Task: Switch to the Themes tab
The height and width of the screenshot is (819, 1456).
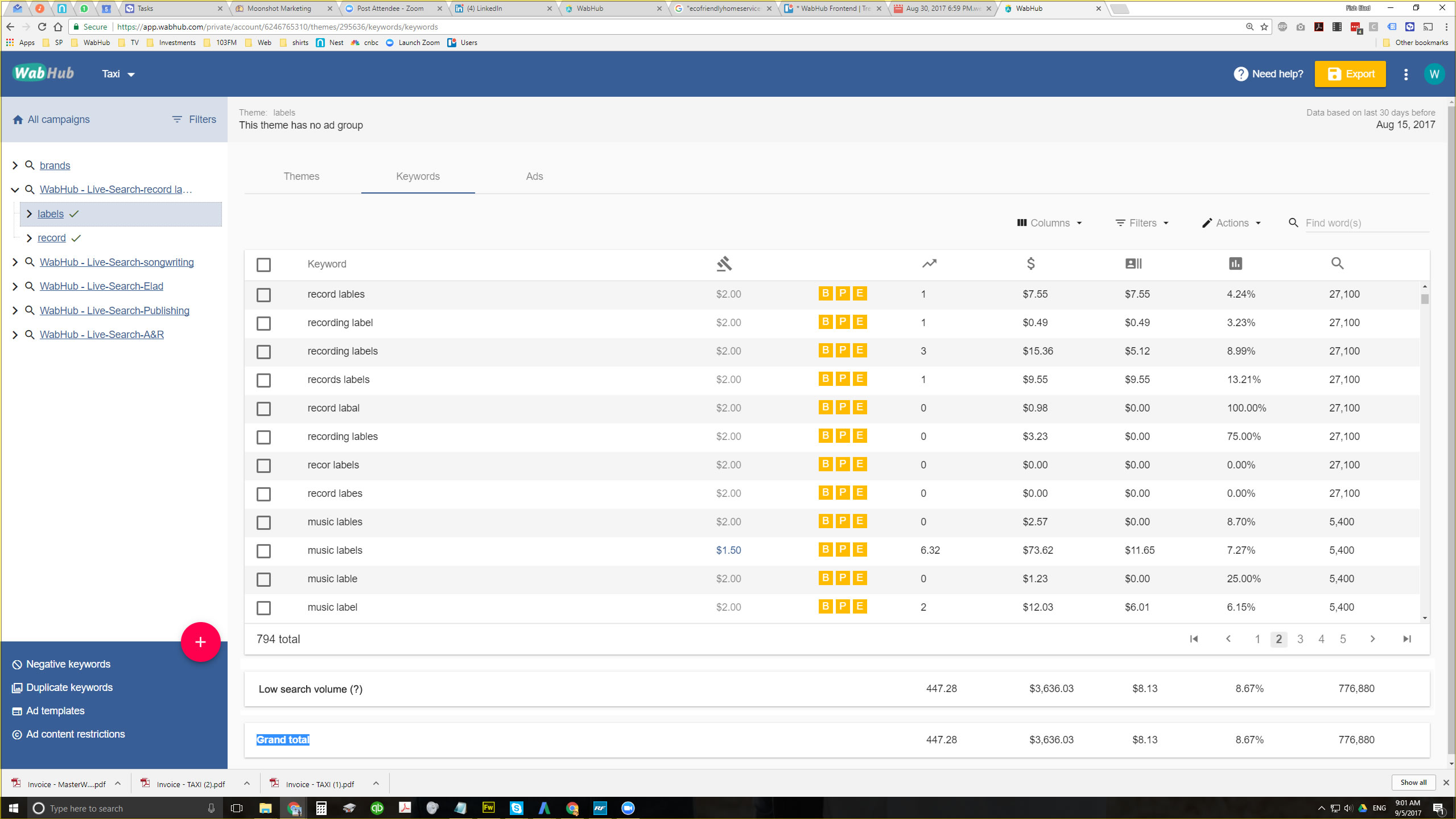Action: pos(302,176)
